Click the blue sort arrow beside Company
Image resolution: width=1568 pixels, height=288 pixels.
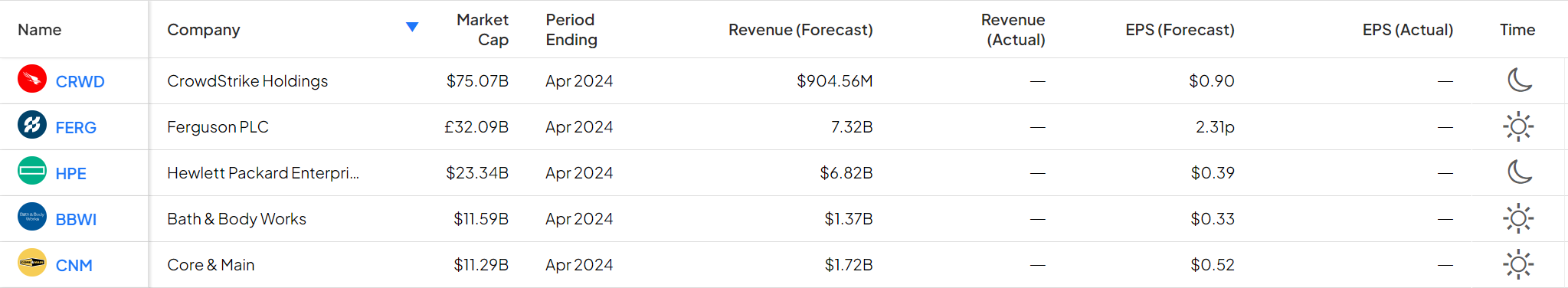(x=412, y=28)
